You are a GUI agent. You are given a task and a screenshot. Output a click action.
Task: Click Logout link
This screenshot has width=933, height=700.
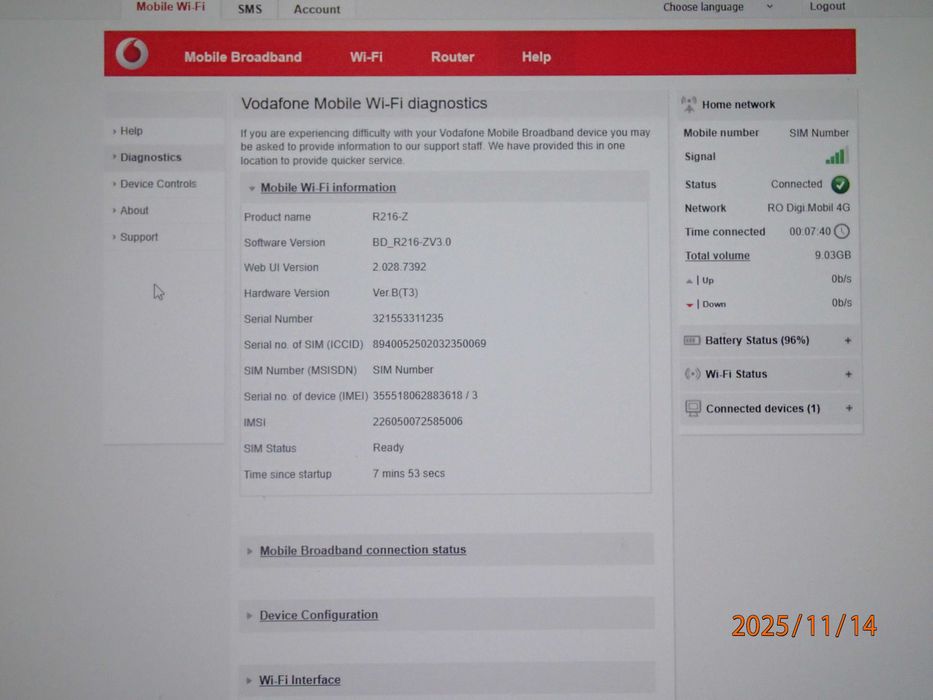(826, 7)
